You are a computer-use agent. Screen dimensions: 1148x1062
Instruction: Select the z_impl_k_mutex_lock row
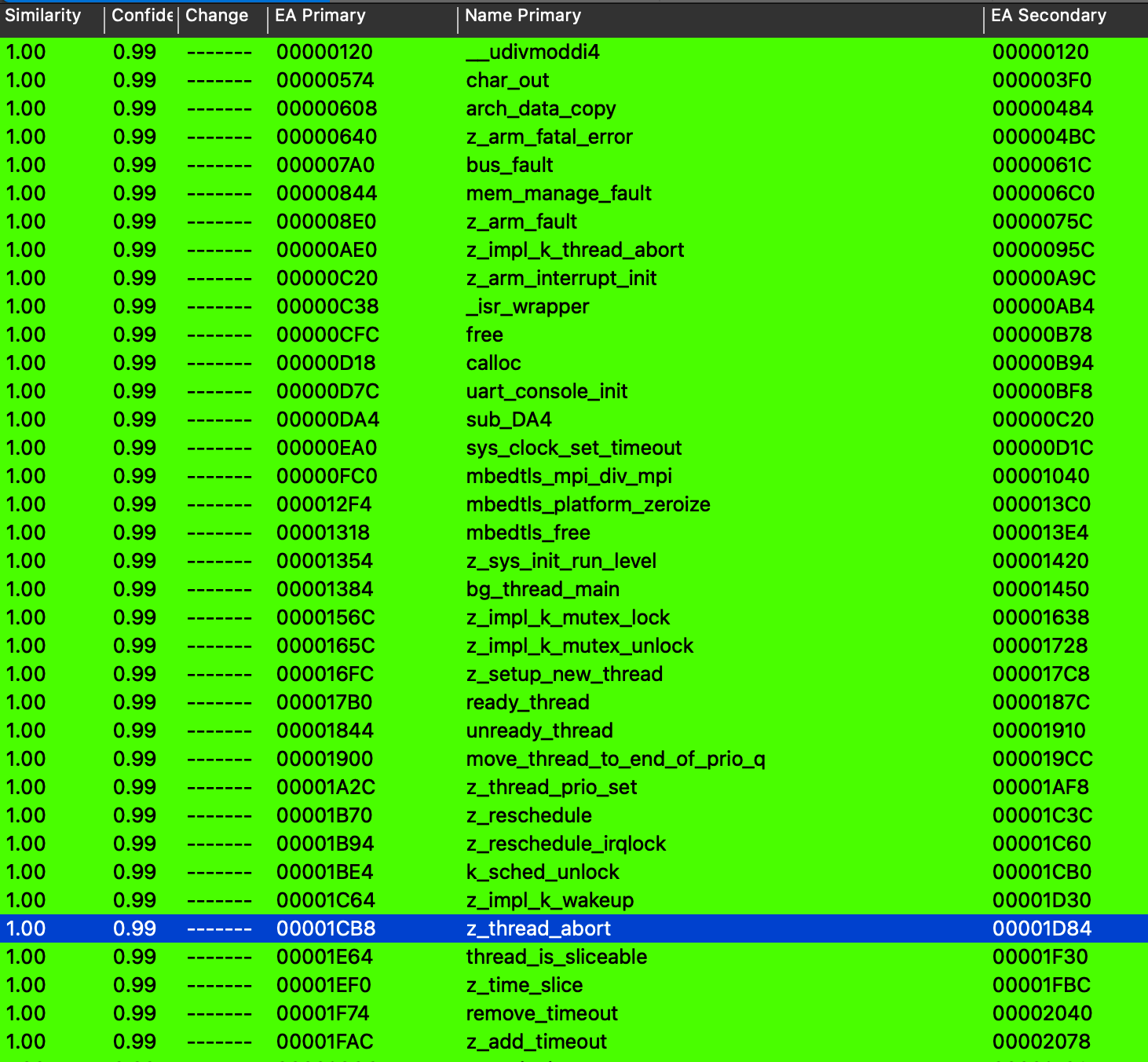click(x=568, y=617)
